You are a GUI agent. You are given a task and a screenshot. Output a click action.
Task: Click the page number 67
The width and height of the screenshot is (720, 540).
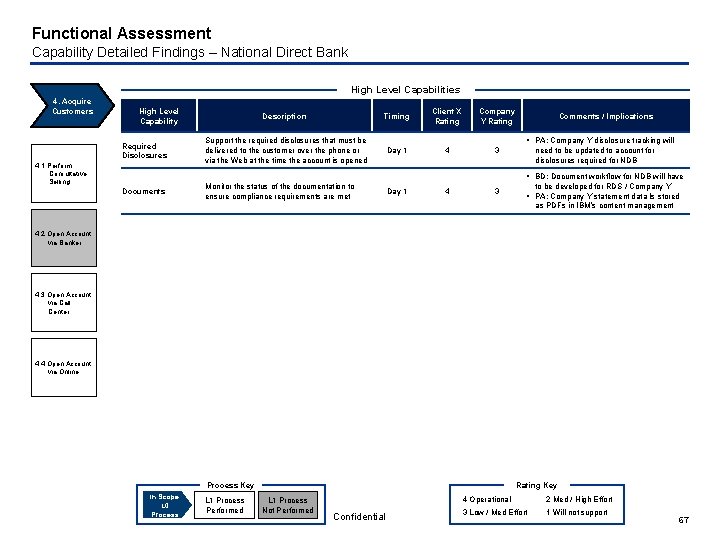pyautogui.click(x=684, y=520)
